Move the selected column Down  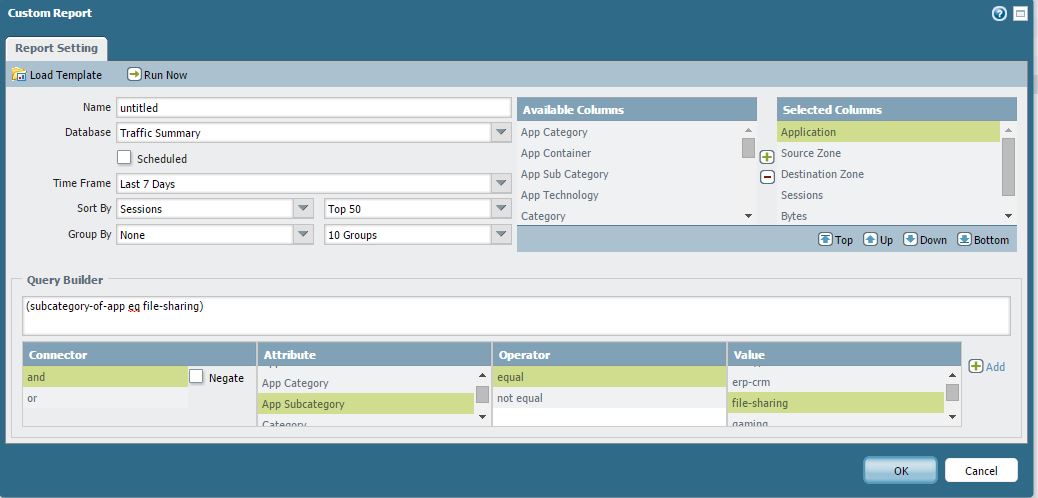tap(911, 240)
